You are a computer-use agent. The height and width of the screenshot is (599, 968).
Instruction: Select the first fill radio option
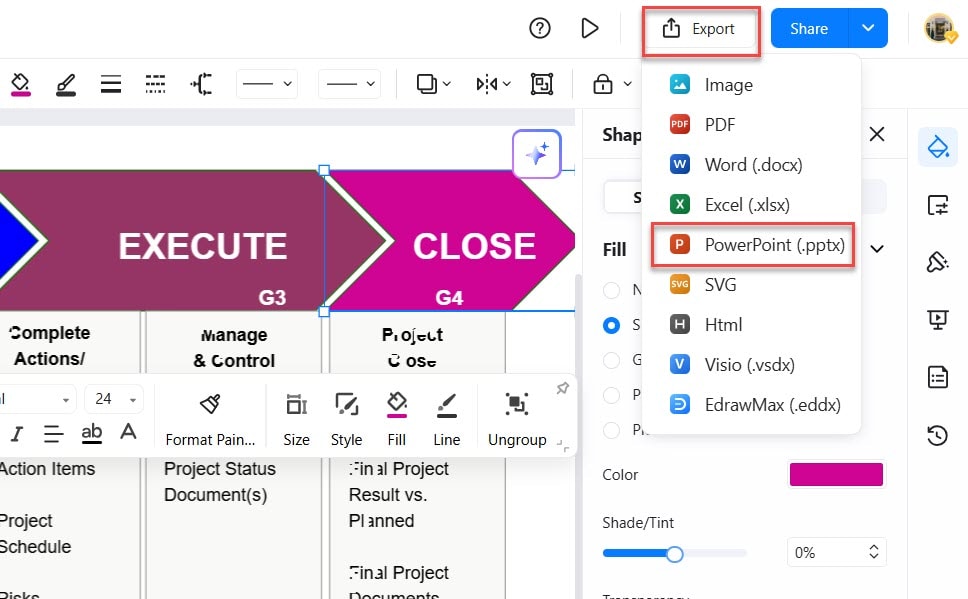point(611,290)
